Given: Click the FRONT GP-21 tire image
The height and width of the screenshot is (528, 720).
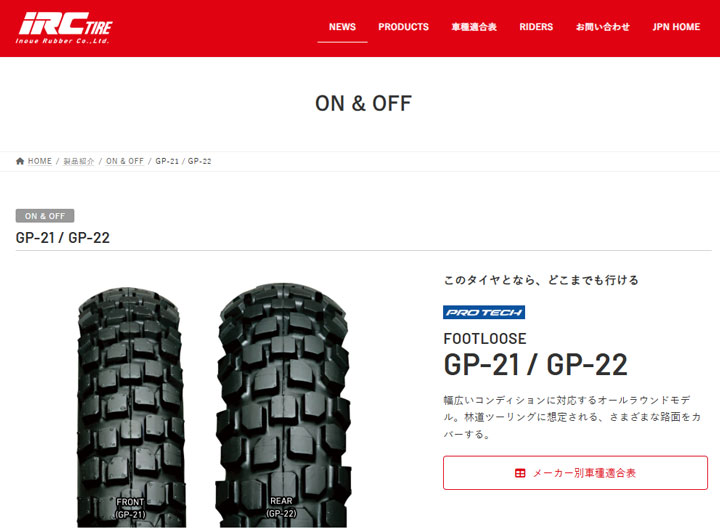Looking at the screenshot, I should (x=131, y=408).
